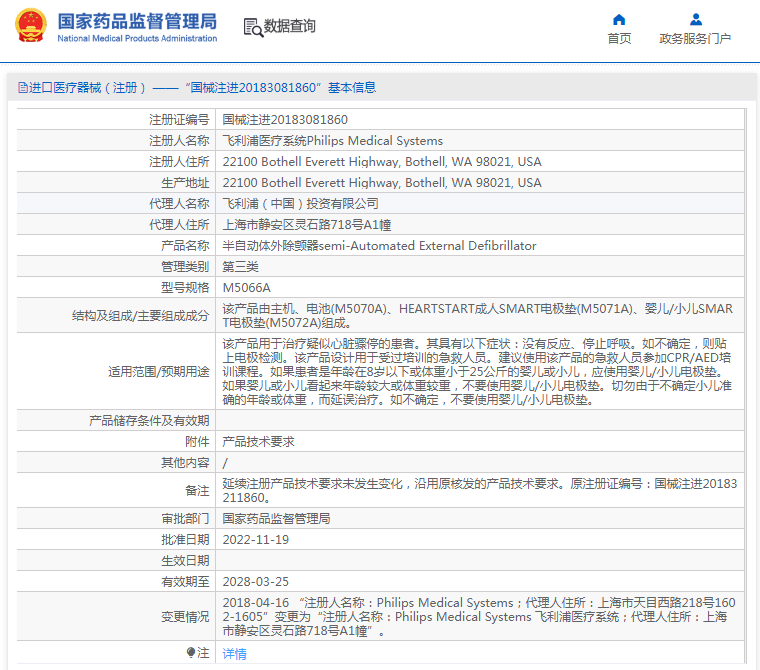Click 上海市静安区灵石路718号A1幢 address
Viewport: 760px width, 670px height.
(306, 225)
